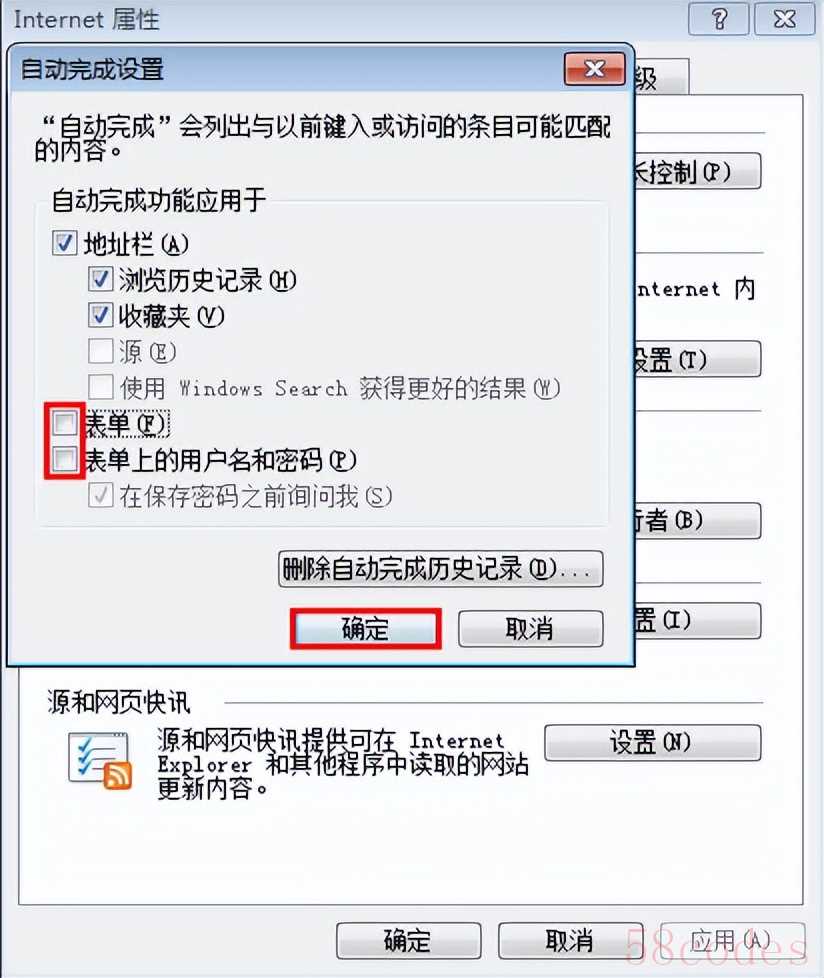Click 确定 at the bottom of Internet 属性
Screen dimensions: 824x978
point(409,941)
